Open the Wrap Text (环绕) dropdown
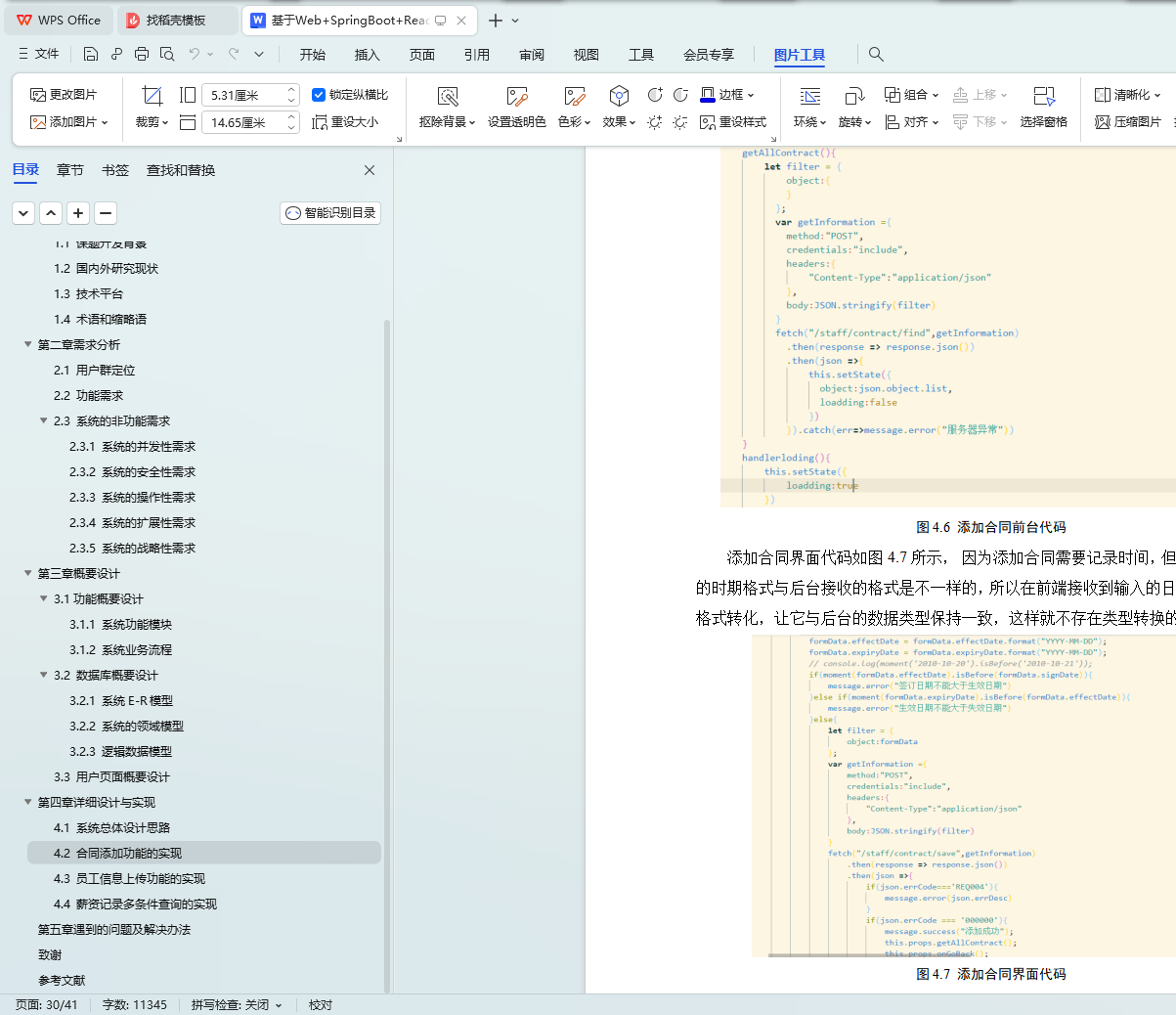The width and height of the screenshot is (1176, 1015). pyautogui.click(x=810, y=122)
